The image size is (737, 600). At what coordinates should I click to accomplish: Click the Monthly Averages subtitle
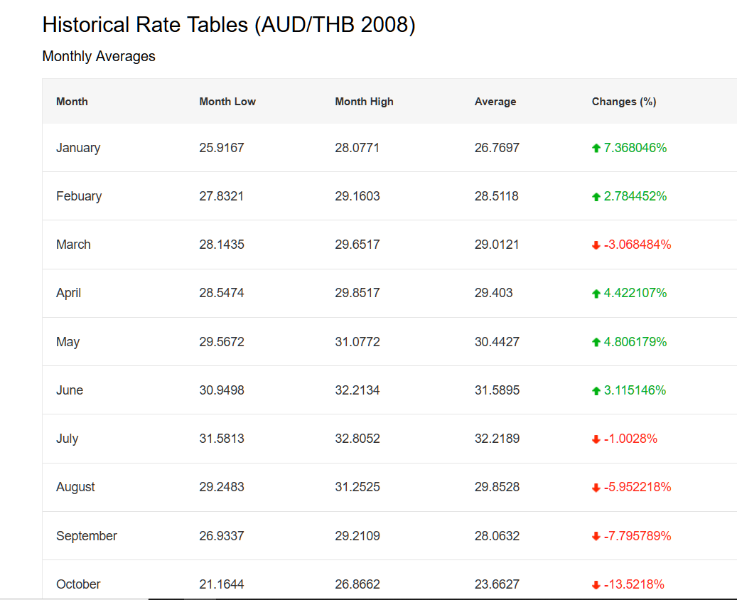tap(99, 56)
